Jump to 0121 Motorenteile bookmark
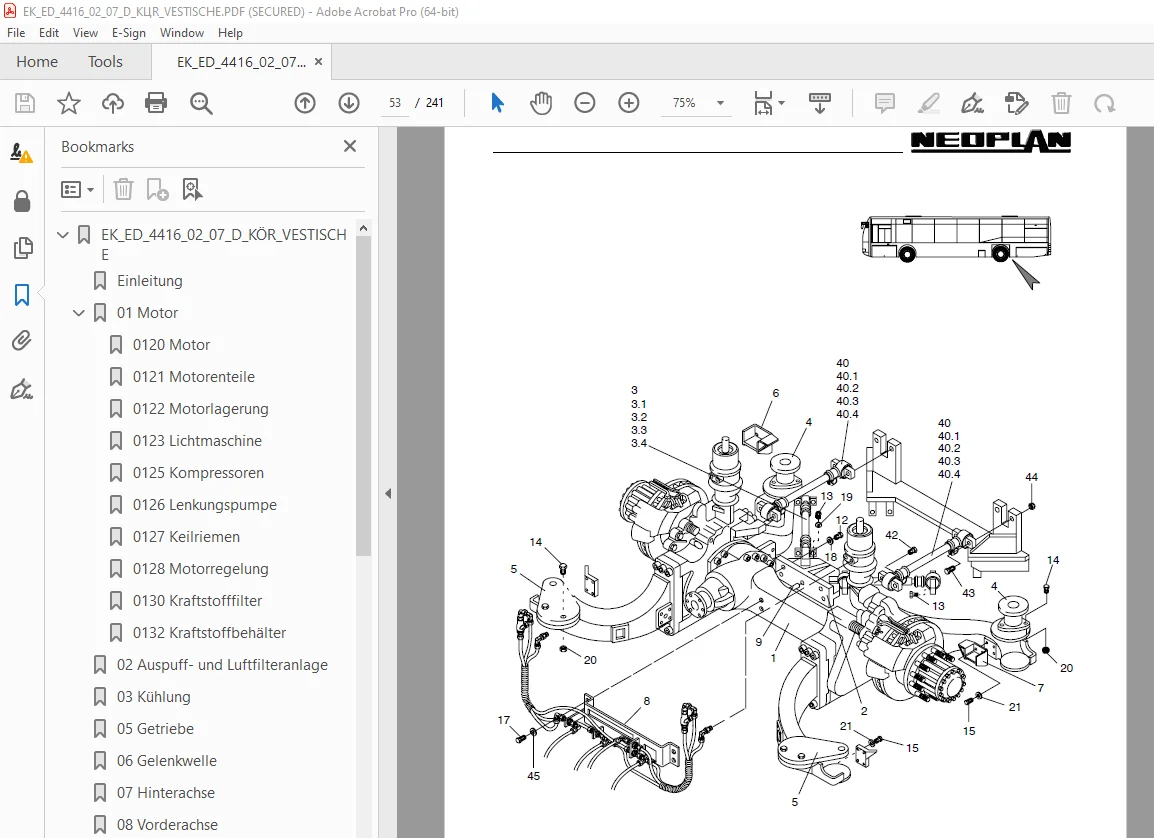 pyautogui.click(x=194, y=377)
